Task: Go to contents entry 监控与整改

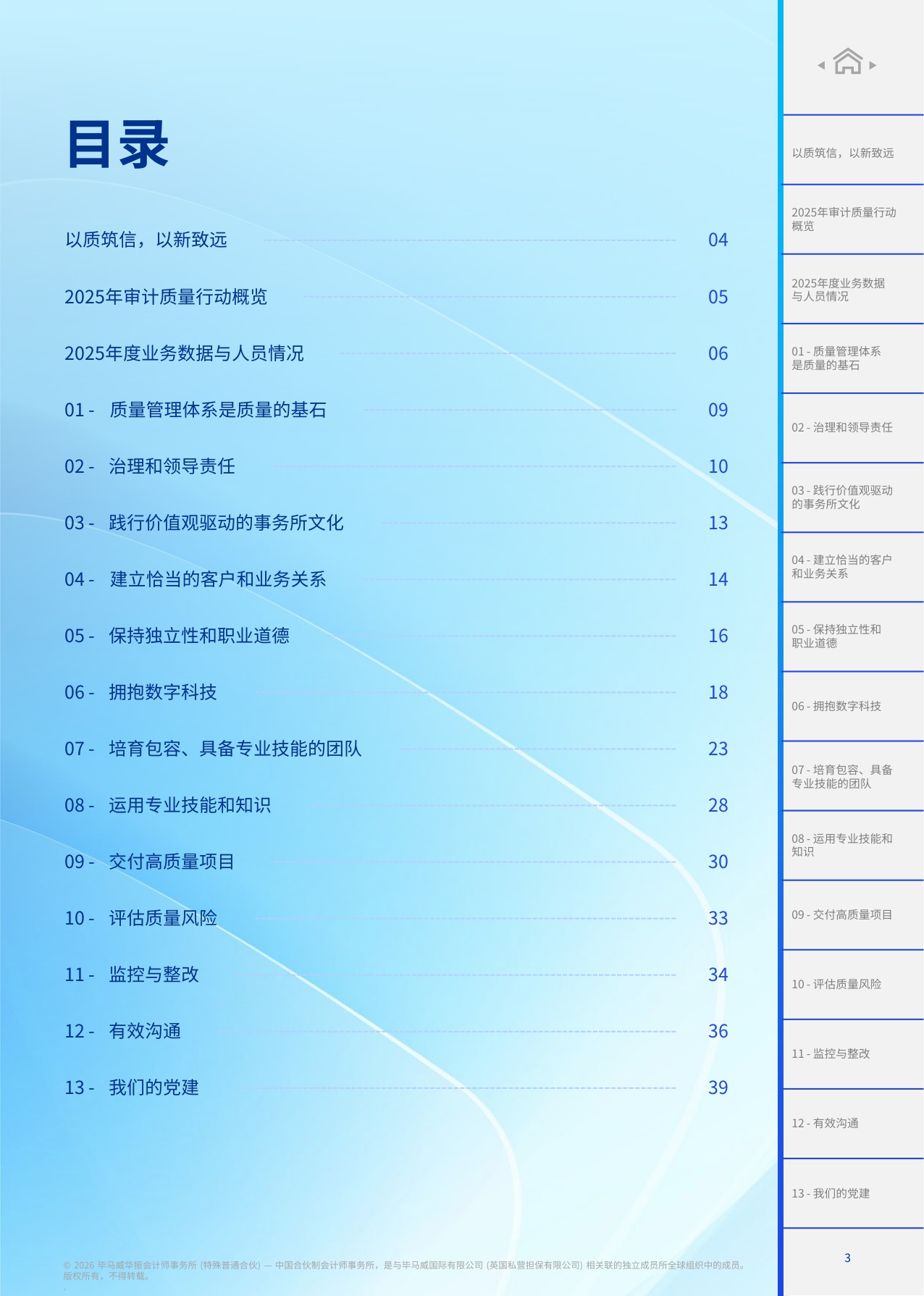Action: (x=154, y=975)
